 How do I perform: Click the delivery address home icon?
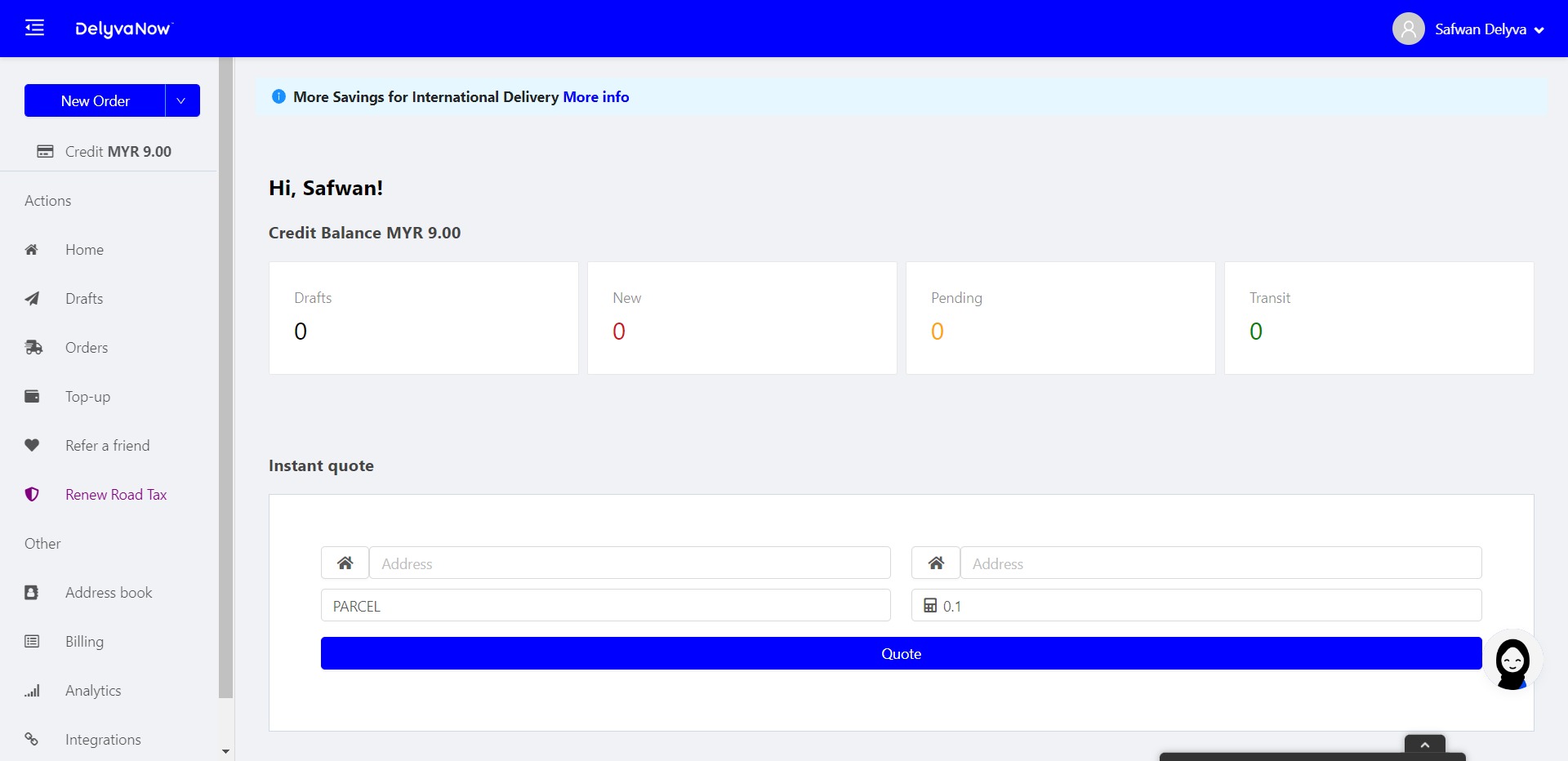[936, 563]
